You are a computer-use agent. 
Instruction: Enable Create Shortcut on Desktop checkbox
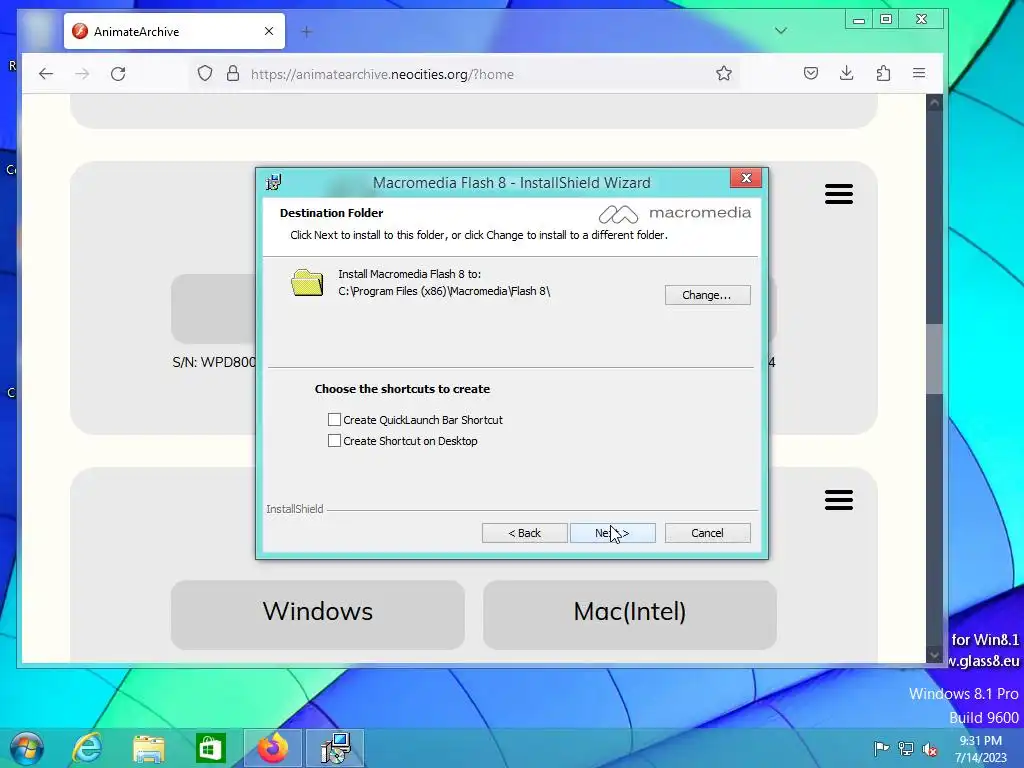334,440
